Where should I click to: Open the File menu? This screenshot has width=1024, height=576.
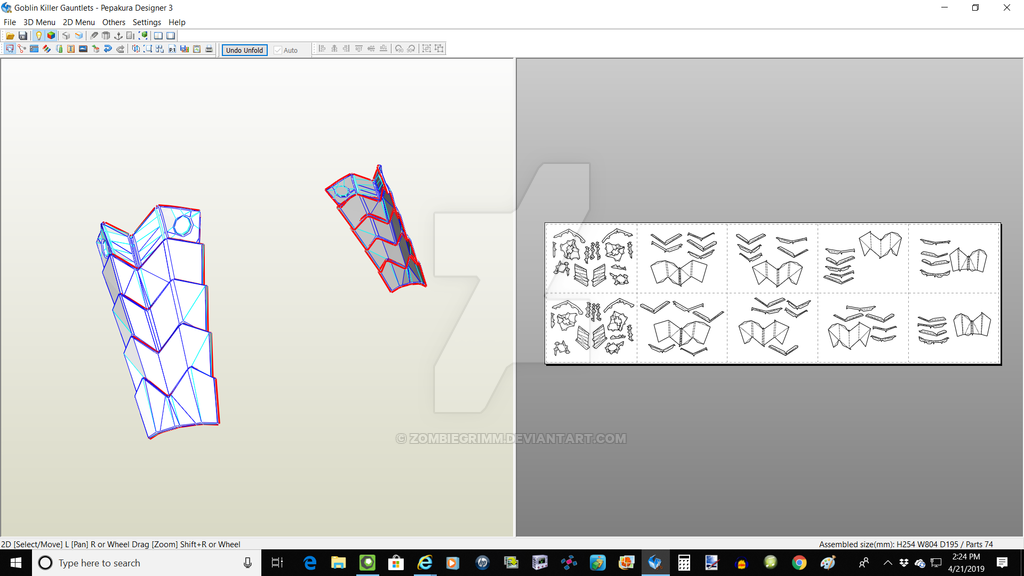point(10,22)
